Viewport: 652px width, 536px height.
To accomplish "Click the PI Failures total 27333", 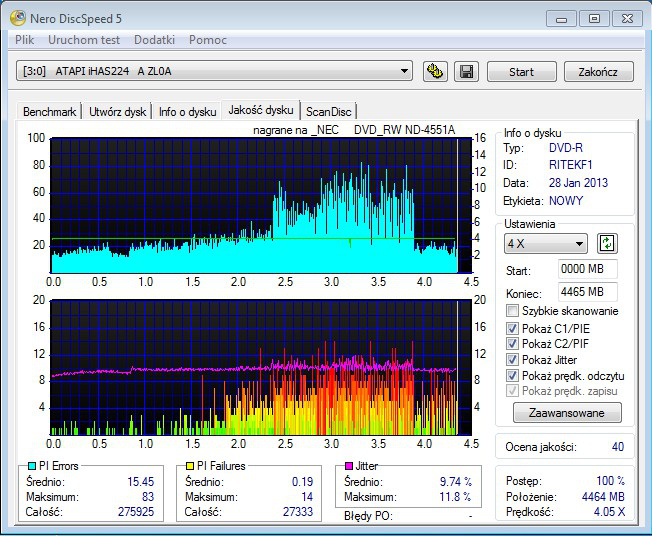I will 298,511.
